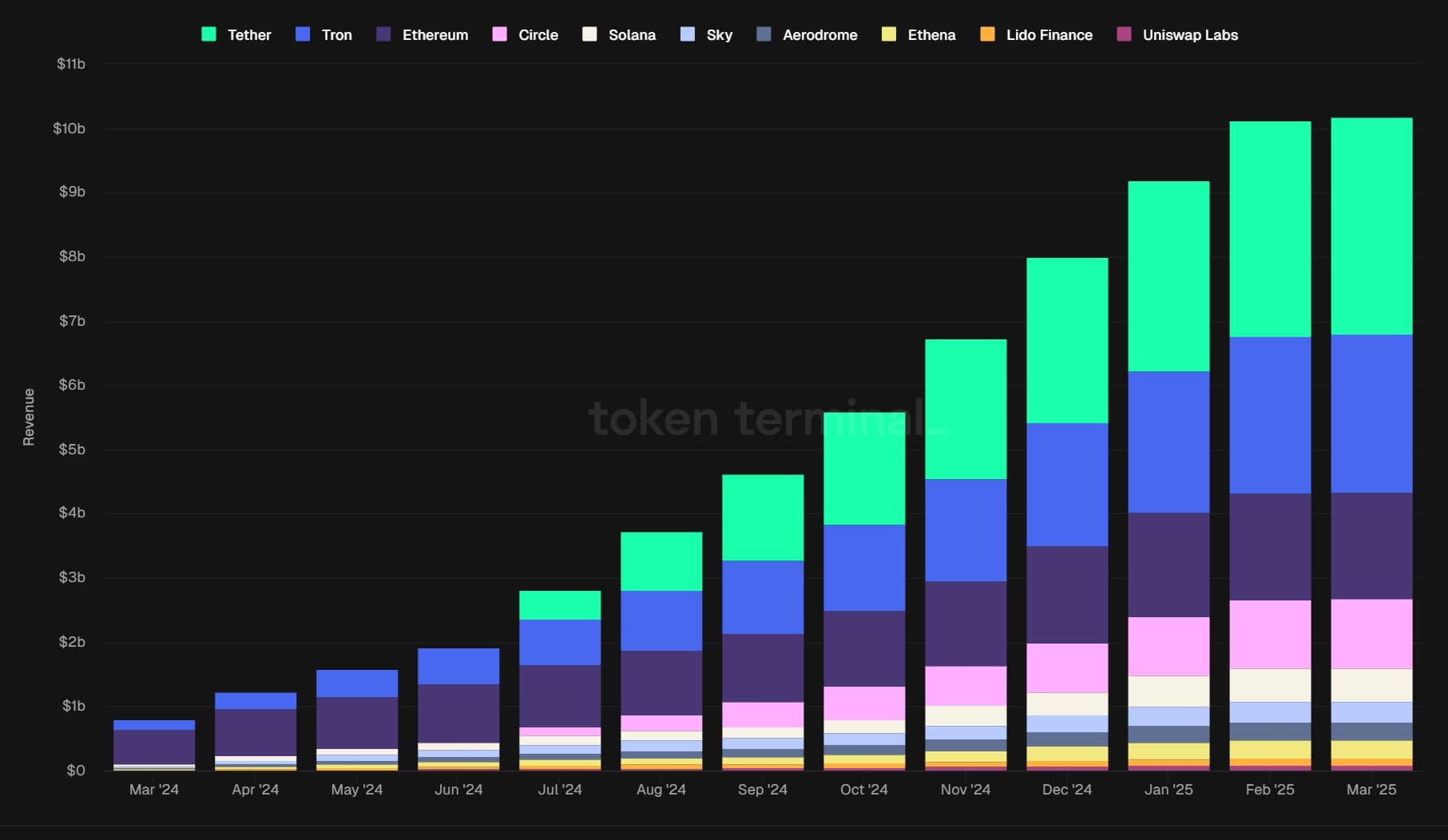Select the Tron segment in Dec '24 bar
The image size is (1448, 840).
pyautogui.click(x=1067, y=485)
